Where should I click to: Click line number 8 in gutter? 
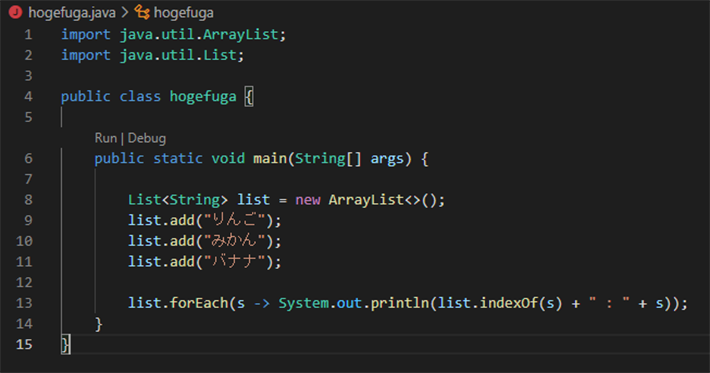pyautogui.click(x=28, y=200)
